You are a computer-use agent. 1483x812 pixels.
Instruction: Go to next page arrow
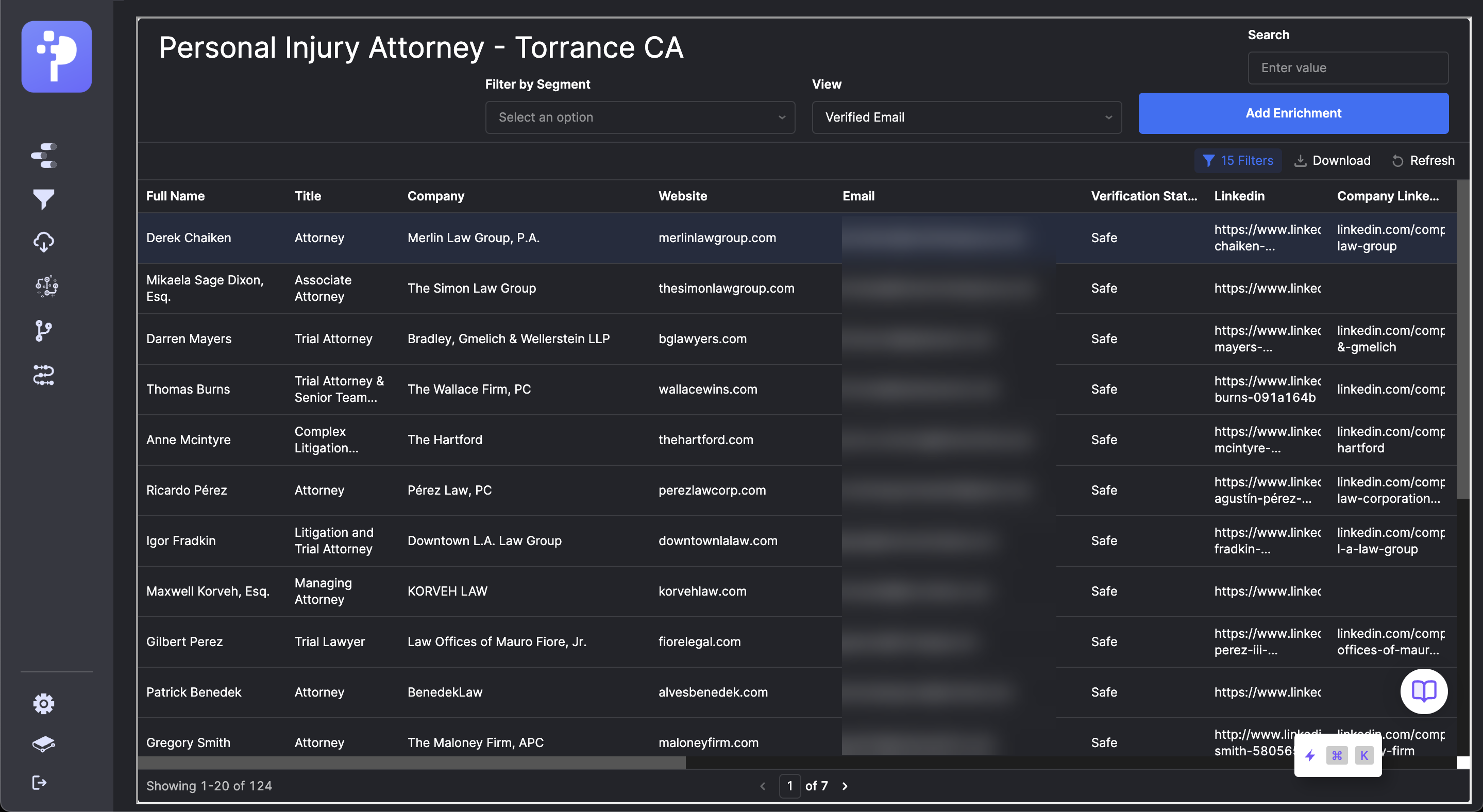click(845, 786)
